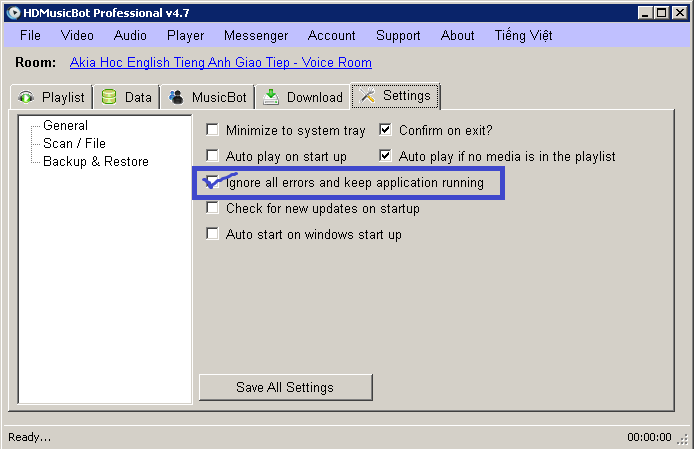Image resolution: width=694 pixels, height=449 pixels.
Task: Uncheck the Confirm on exit checkbox
Action: tap(385, 130)
